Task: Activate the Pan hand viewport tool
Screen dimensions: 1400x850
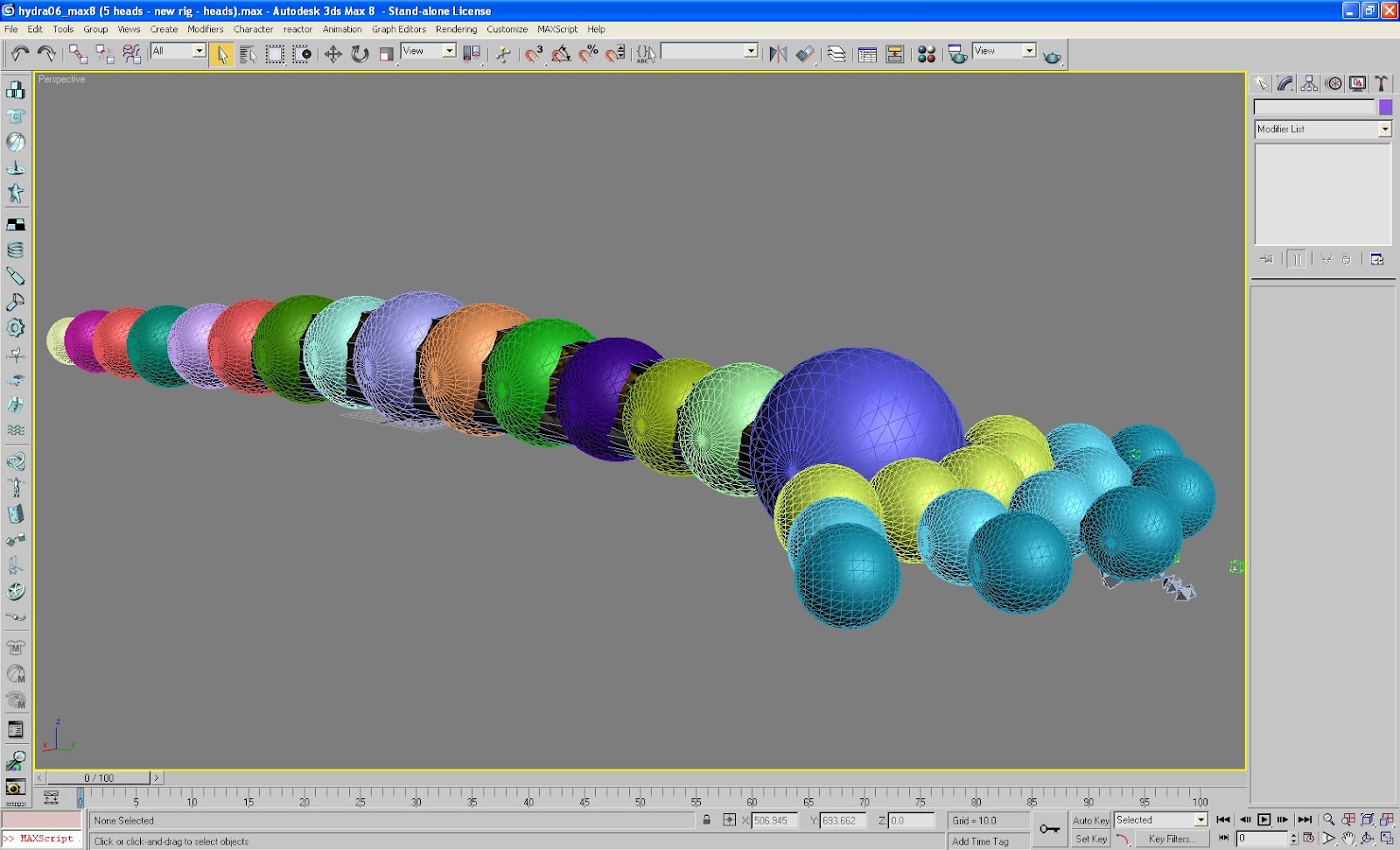Action: click(x=1347, y=839)
